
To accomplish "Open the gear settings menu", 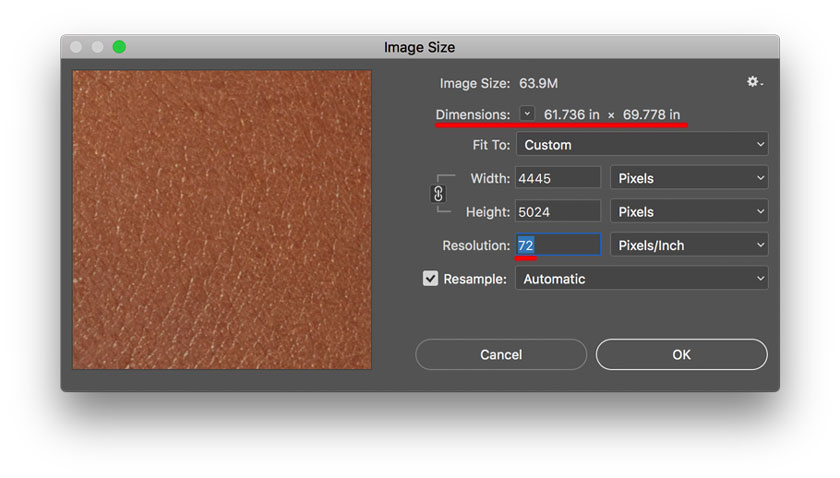I will [754, 82].
